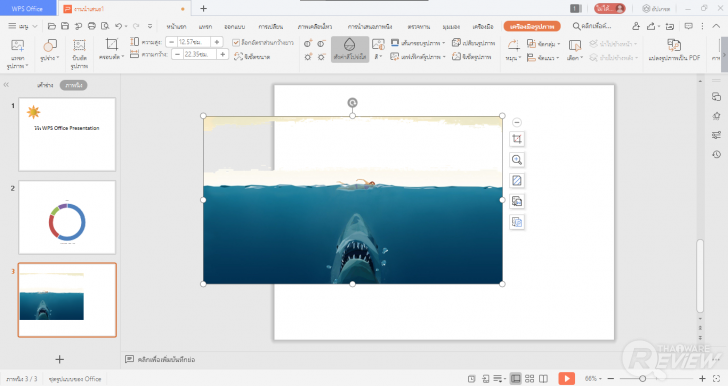Open the history icon in the right sidebar
The width and height of the screenshot is (728, 386).
(716, 154)
